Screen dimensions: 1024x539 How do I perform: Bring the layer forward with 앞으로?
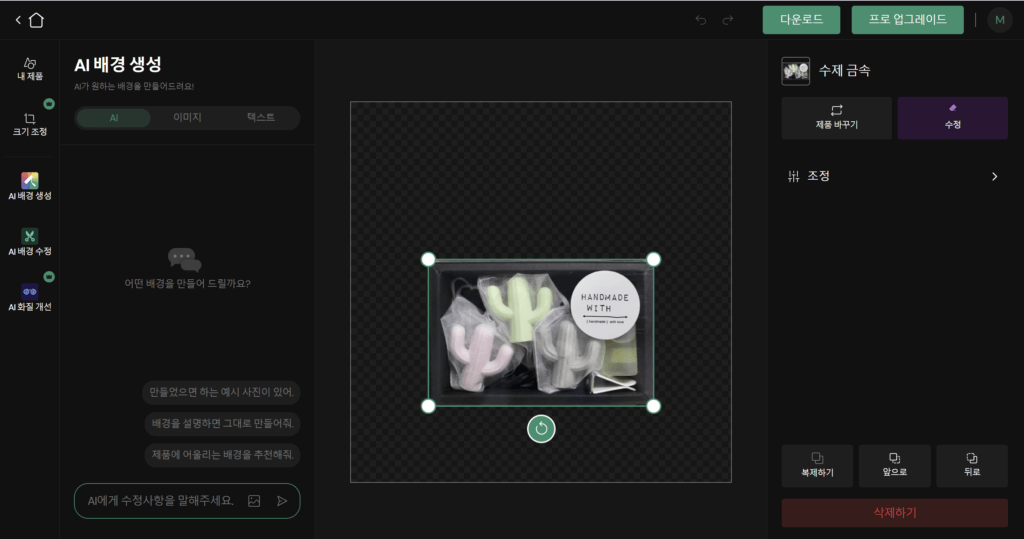coord(895,466)
